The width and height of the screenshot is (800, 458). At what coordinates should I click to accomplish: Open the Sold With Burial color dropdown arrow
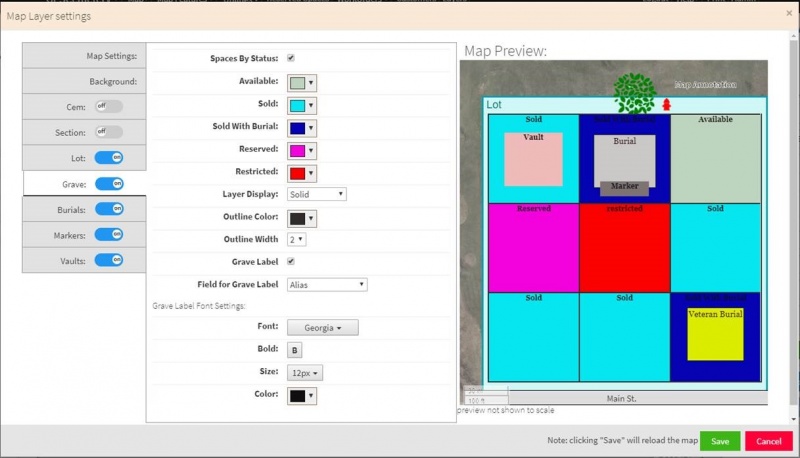coord(311,128)
